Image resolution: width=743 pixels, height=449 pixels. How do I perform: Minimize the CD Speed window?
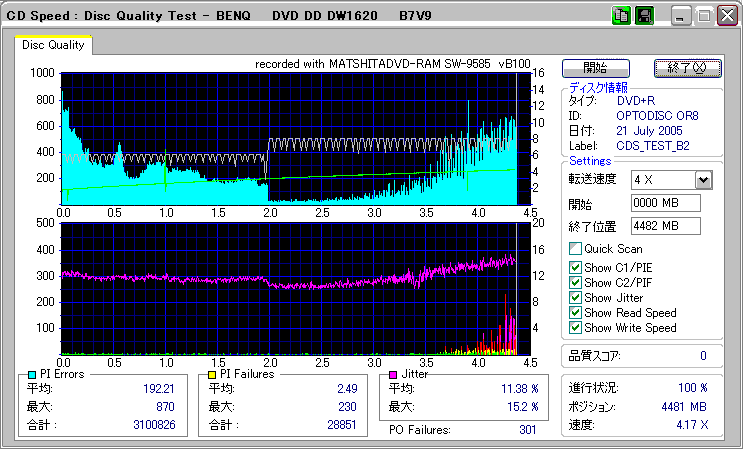pyautogui.click(x=681, y=16)
